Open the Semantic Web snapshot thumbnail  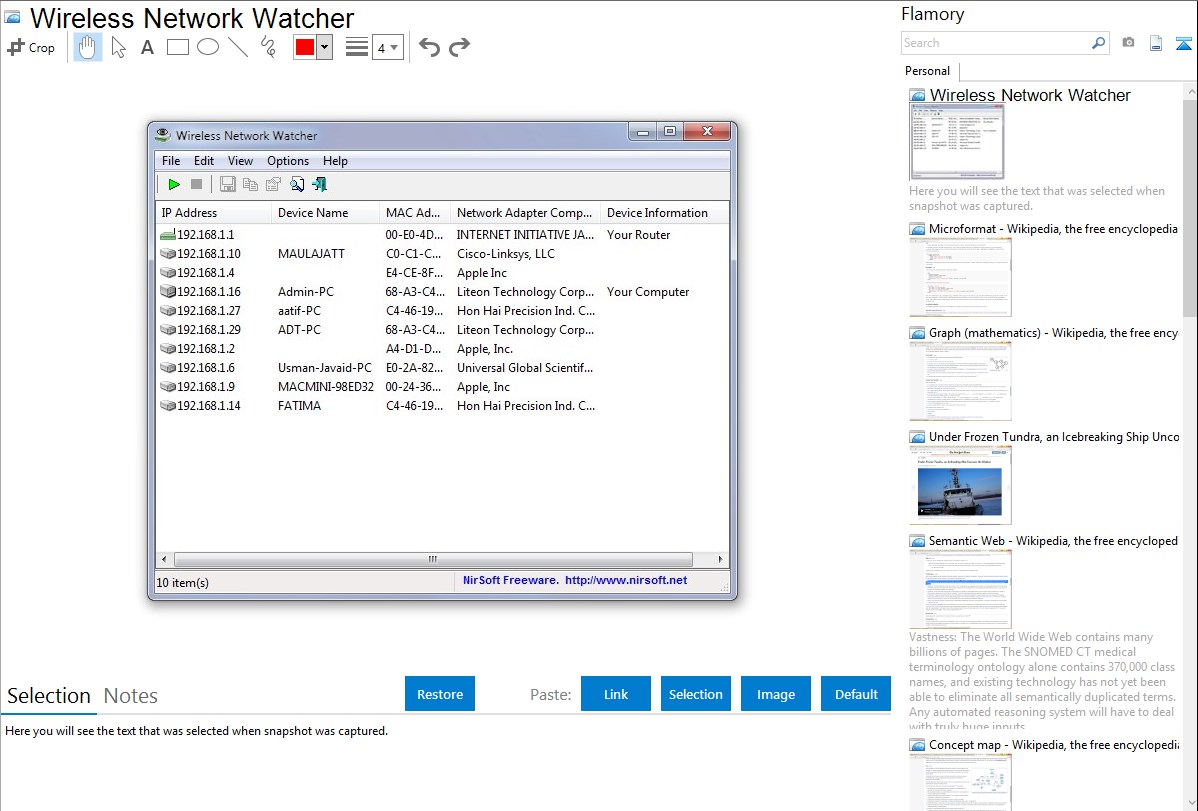point(960,589)
